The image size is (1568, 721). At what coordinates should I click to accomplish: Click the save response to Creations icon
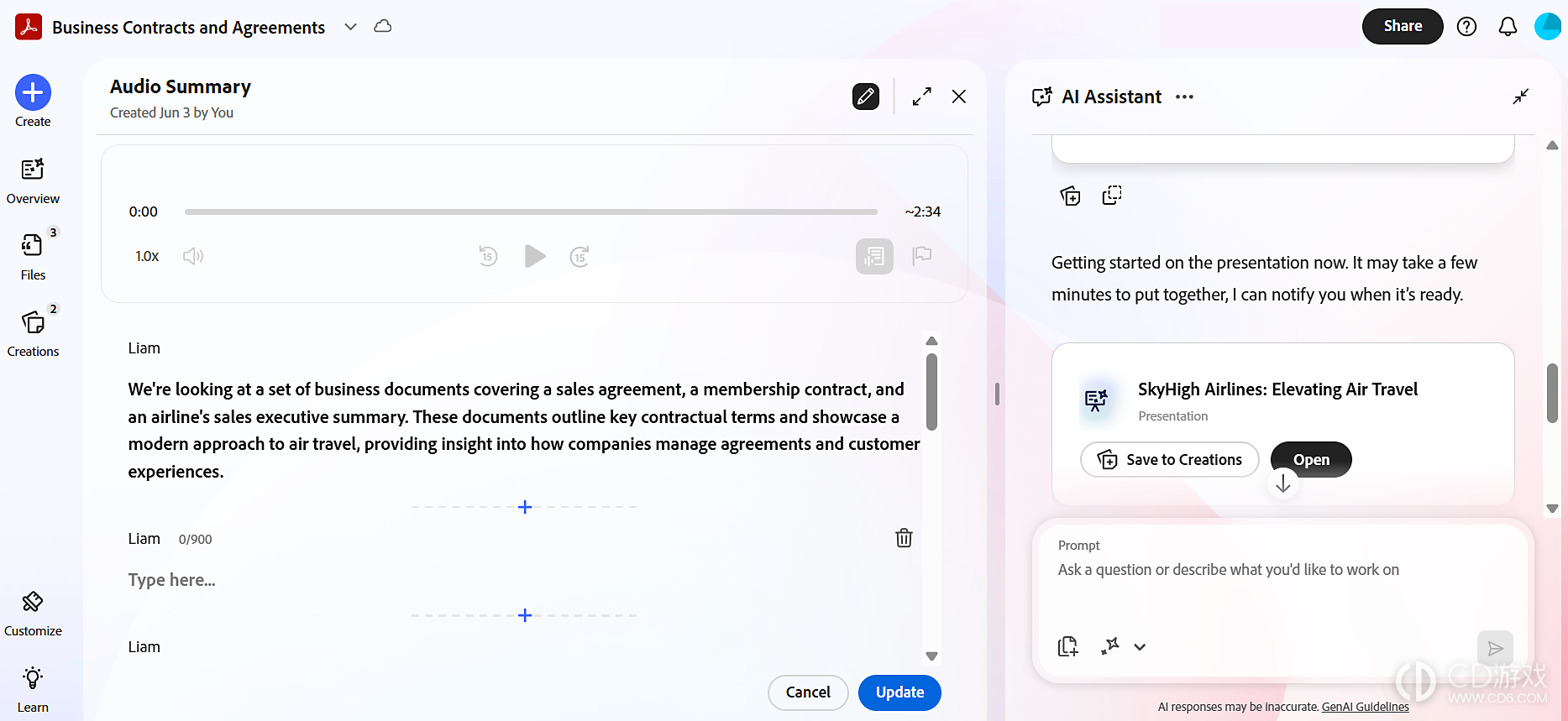(x=1070, y=196)
